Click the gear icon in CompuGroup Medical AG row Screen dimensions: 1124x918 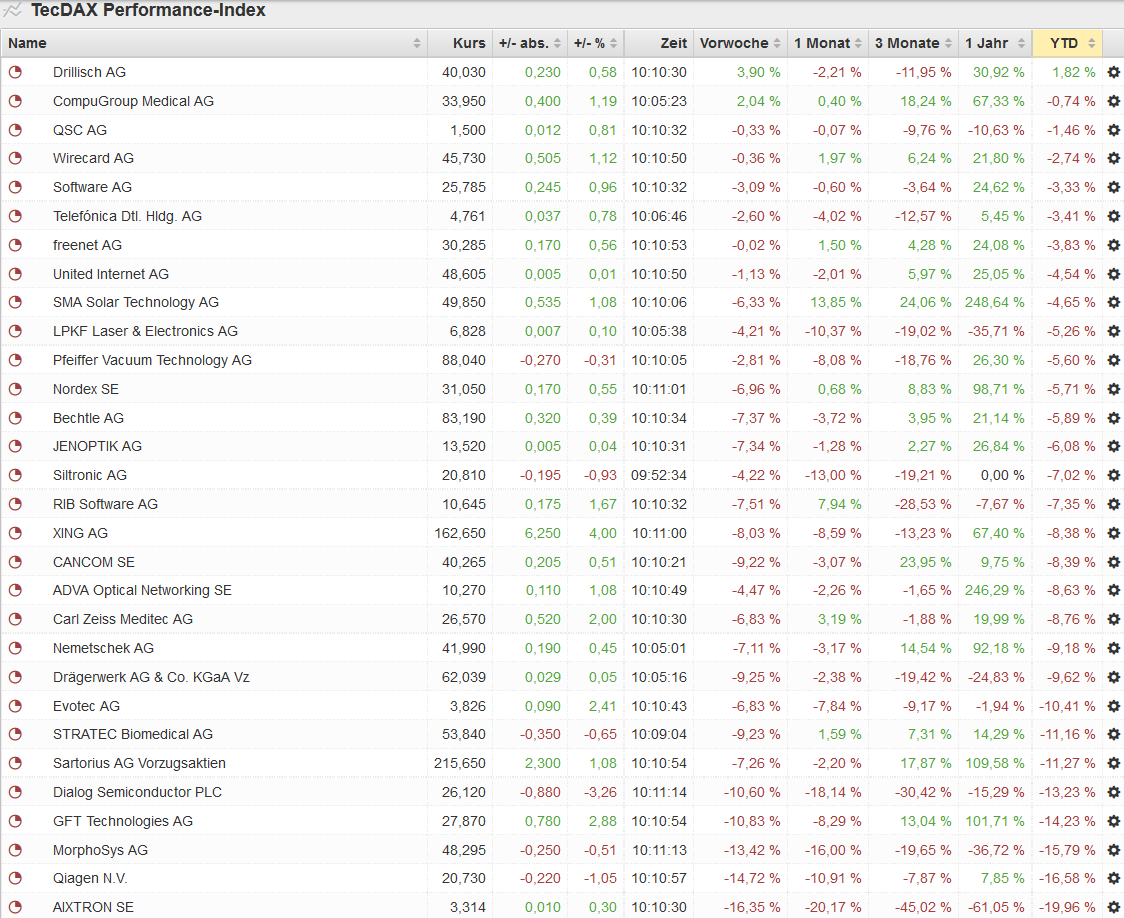tap(1113, 101)
